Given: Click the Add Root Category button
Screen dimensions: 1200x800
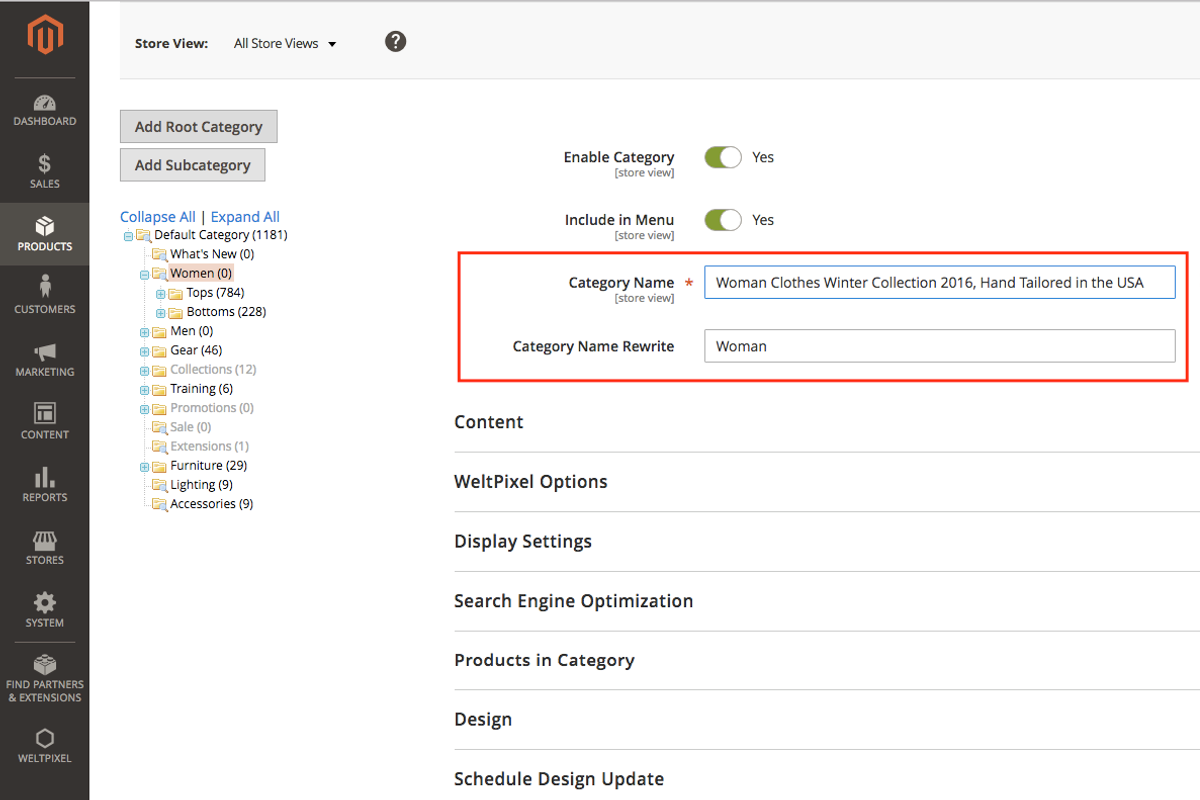Looking at the screenshot, I should click(199, 126).
